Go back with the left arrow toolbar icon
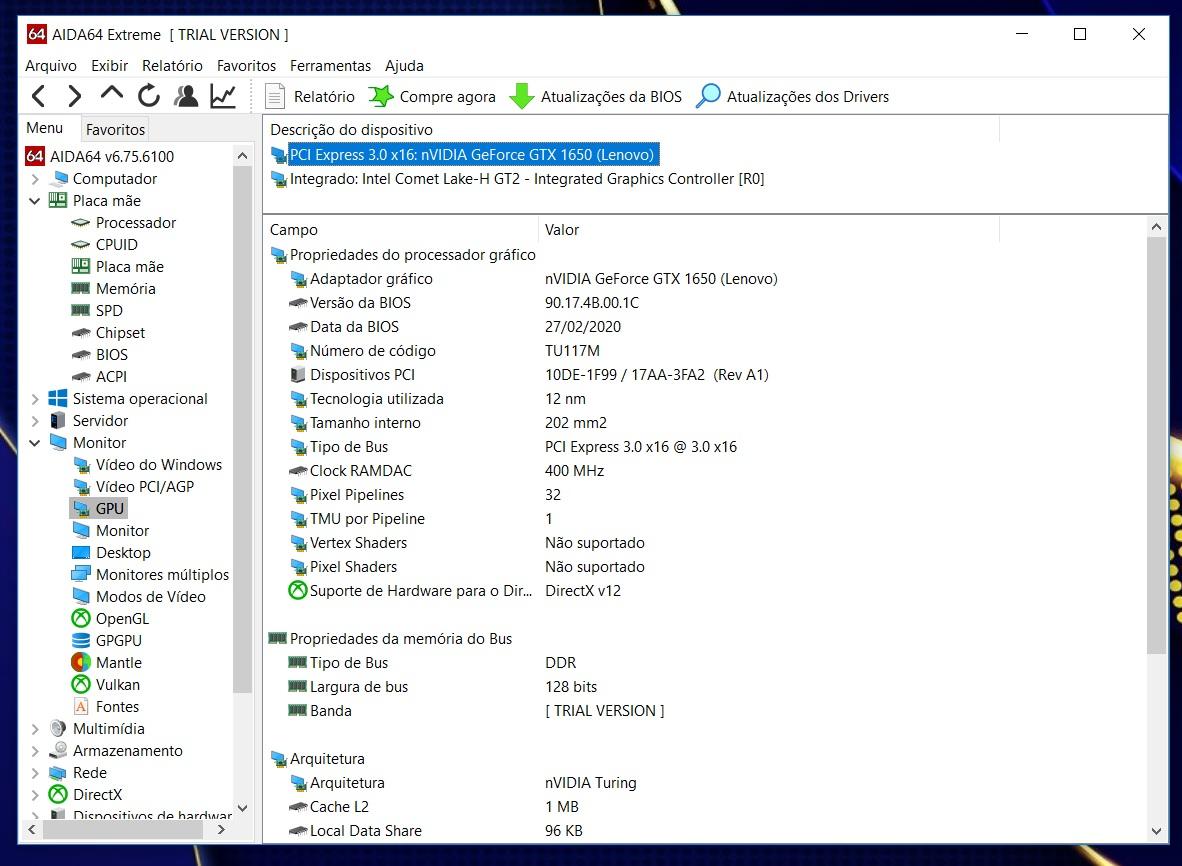1182x866 pixels. (39, 96)
